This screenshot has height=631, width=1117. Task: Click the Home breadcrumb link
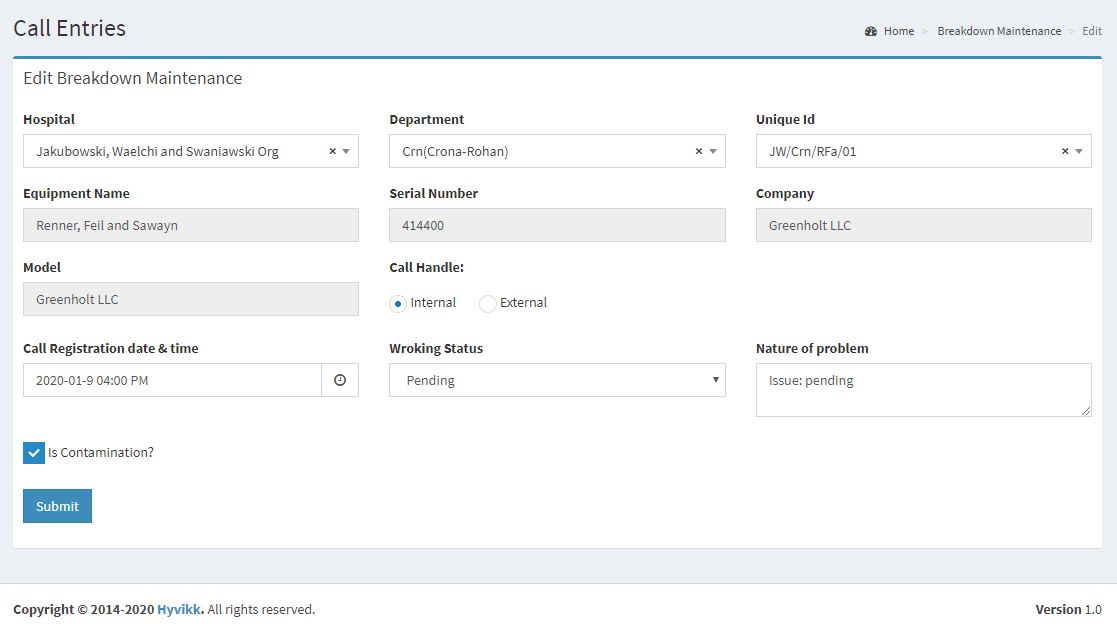point(898,31)
